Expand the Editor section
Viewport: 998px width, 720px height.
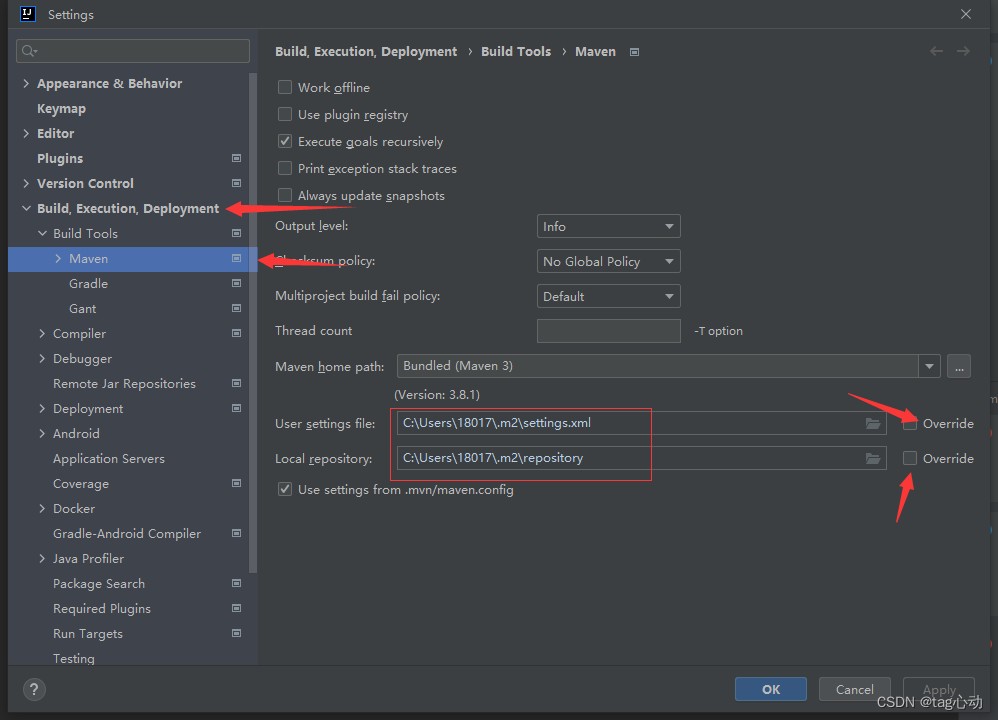(26, 133)
